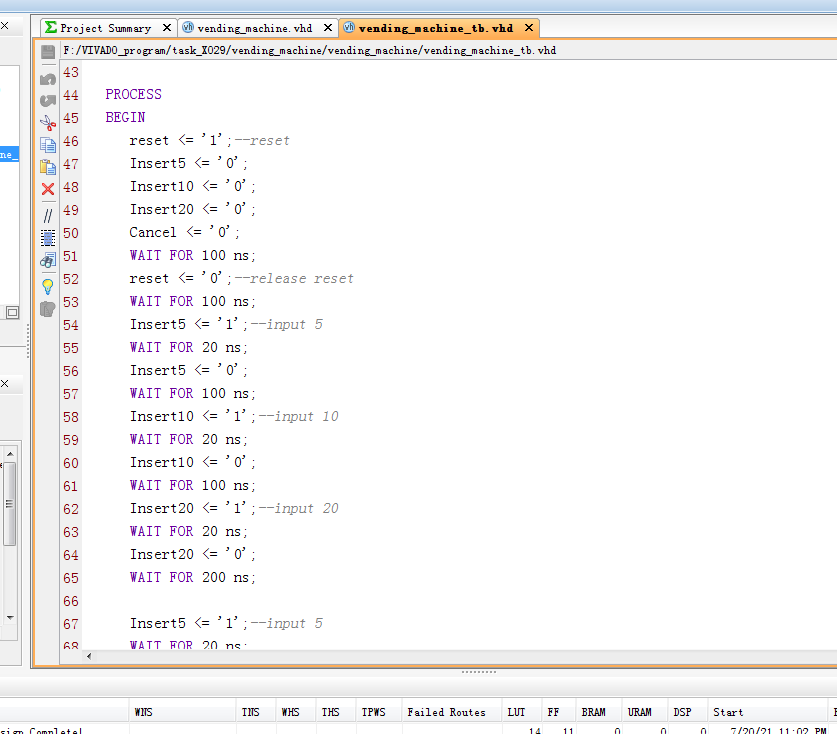The image size is (837, 734).
Task: Close the vending_machine_tb.vhd tab
Action: tap(529, 28)
